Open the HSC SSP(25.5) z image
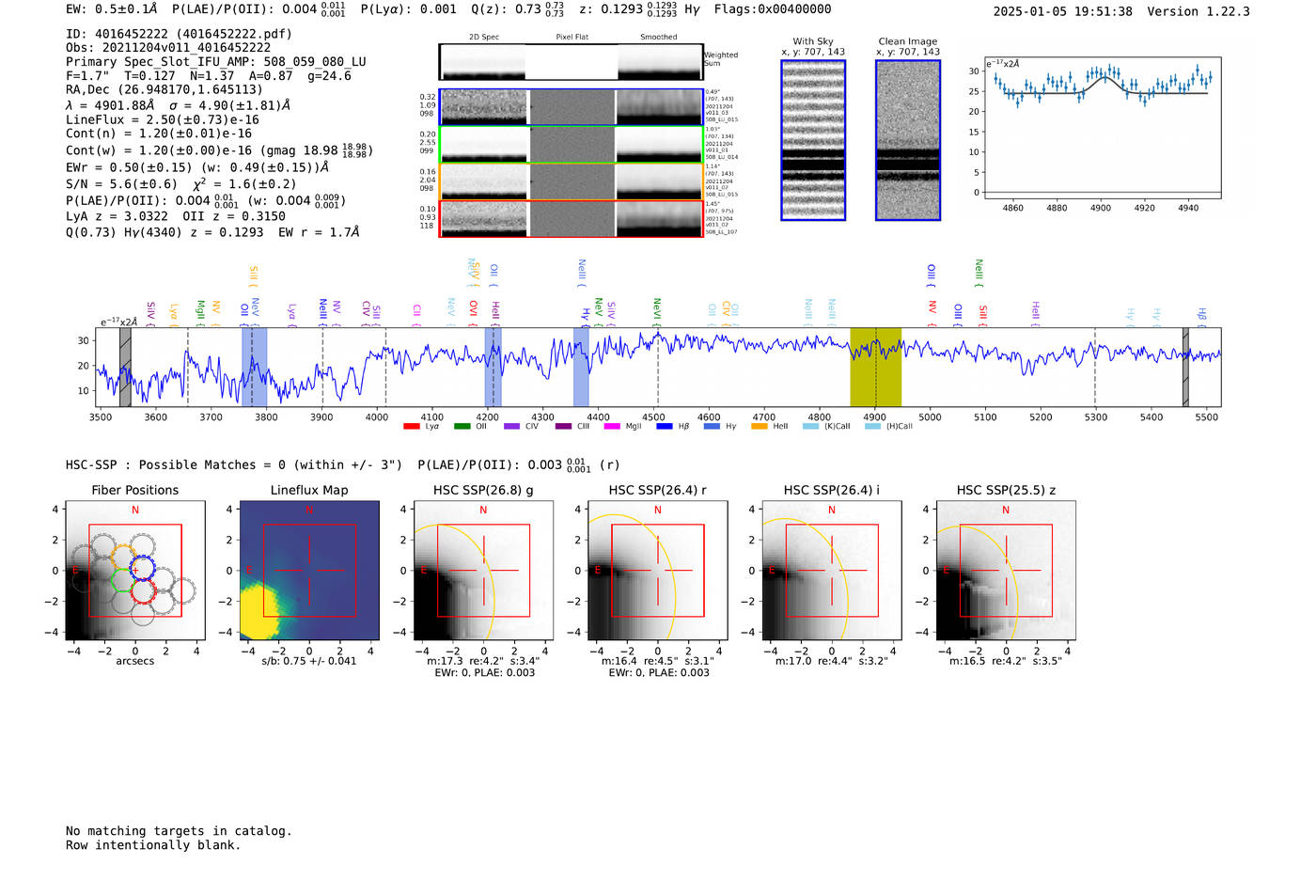This screenshot has width=1316, height=896. (x=1006, y=571)
